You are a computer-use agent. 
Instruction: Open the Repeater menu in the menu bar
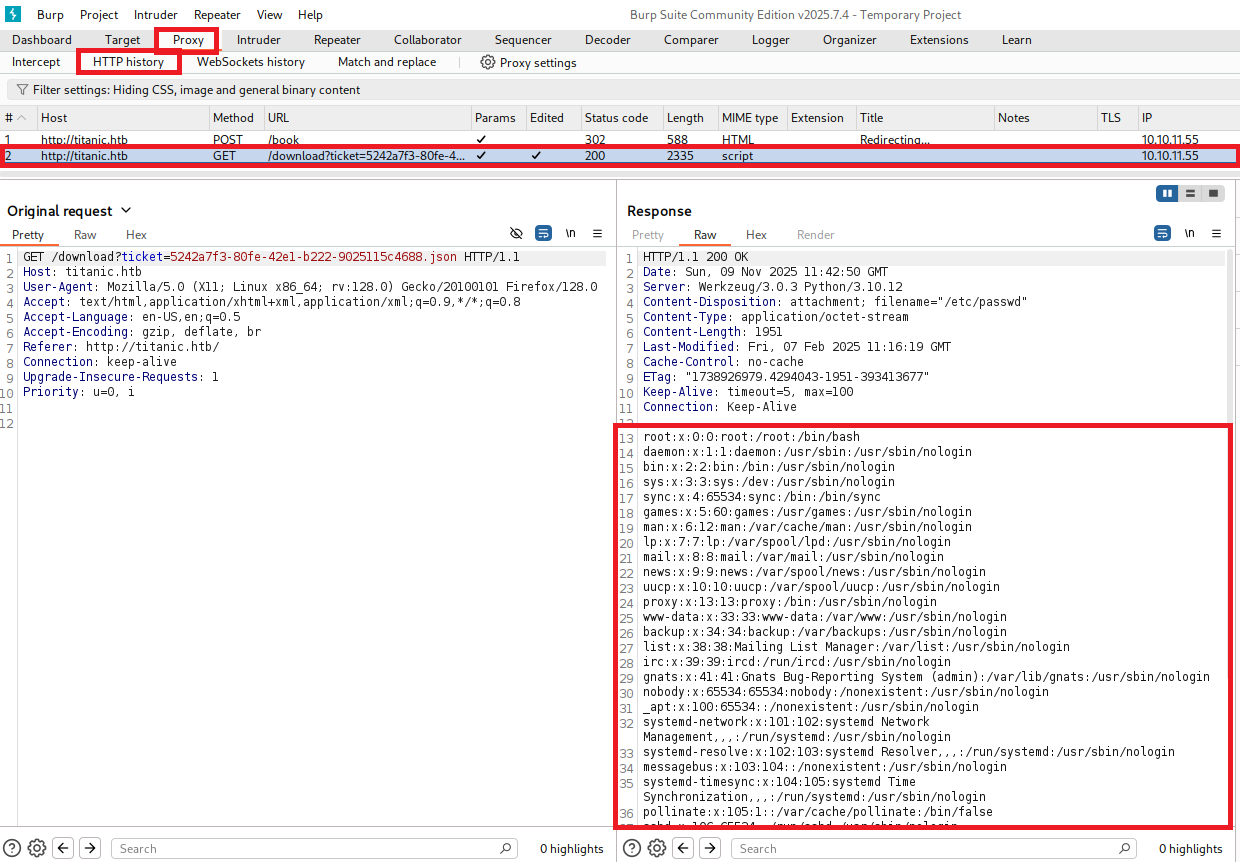tap(217, 15)
